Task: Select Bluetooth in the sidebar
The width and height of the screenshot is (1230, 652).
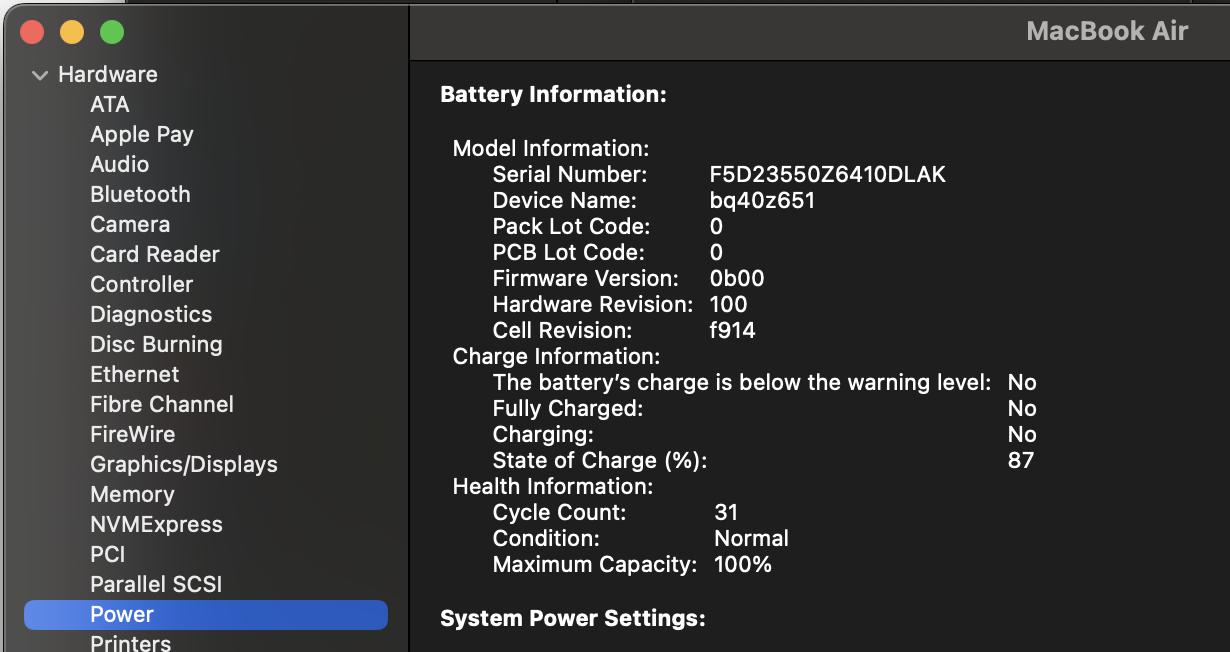Action: [x=140, y=194]
